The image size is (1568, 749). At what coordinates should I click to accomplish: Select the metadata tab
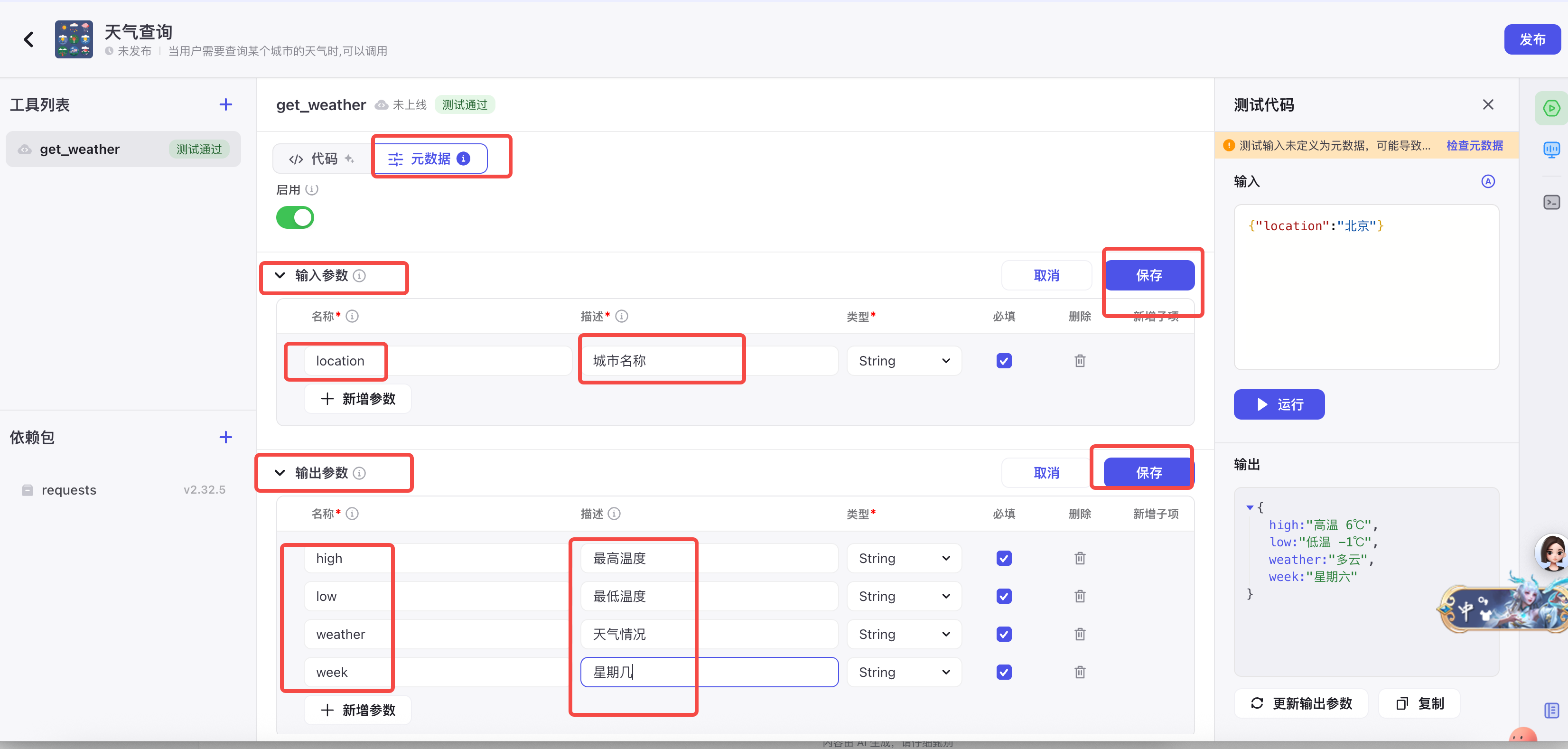pos(430,159)
